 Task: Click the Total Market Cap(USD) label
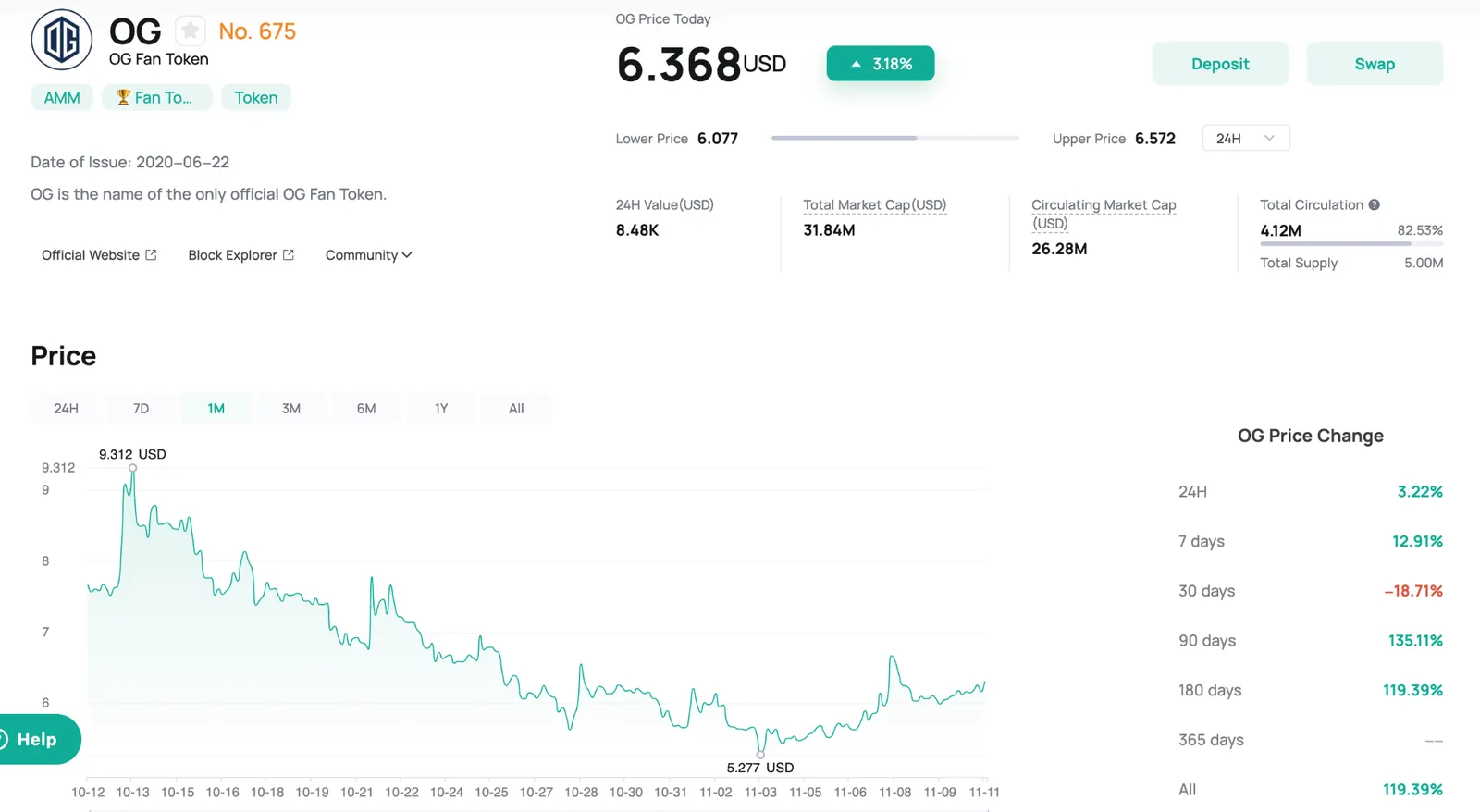pyautogui.click(x=874, y=205)
